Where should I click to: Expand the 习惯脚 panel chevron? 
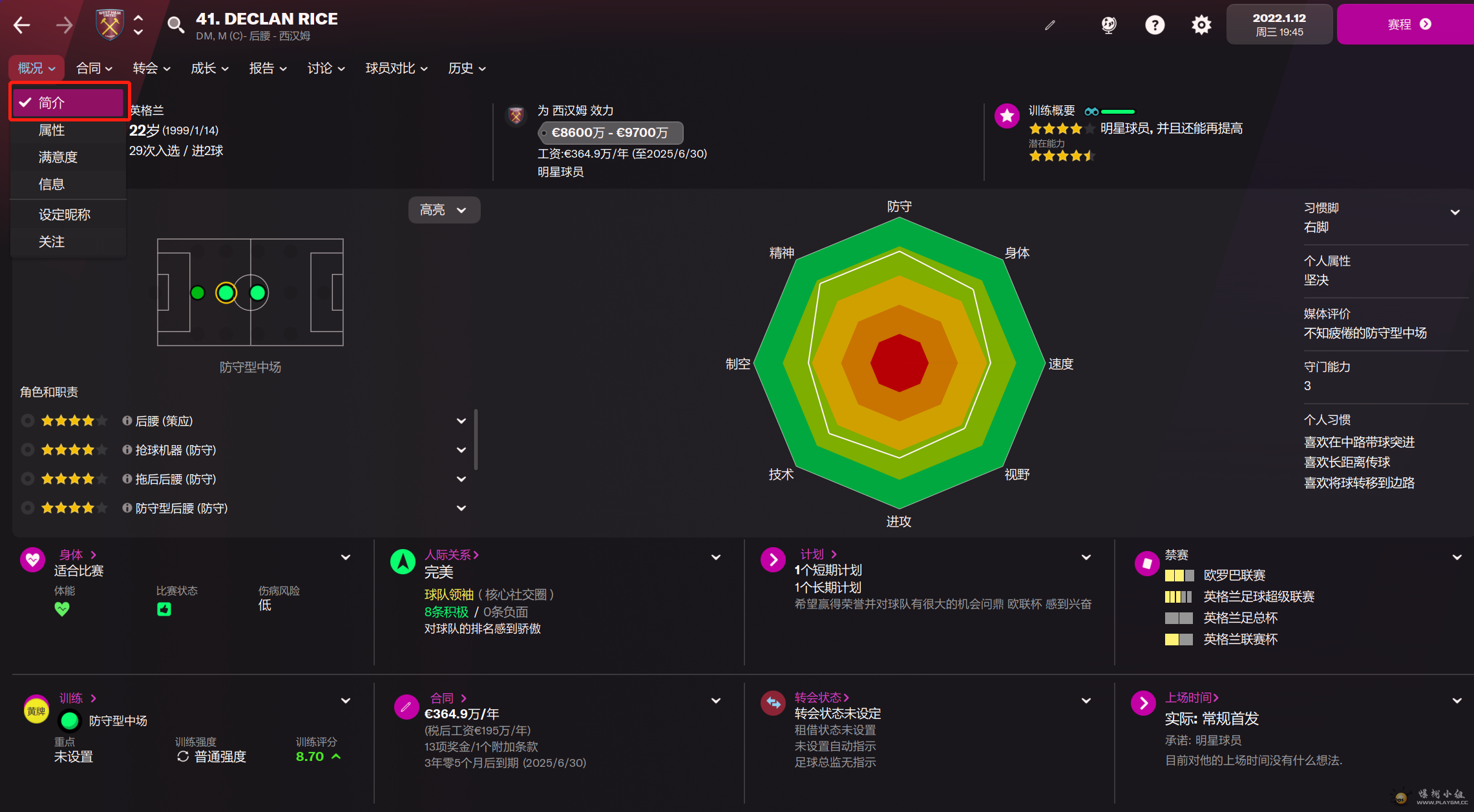[1455, 213]
